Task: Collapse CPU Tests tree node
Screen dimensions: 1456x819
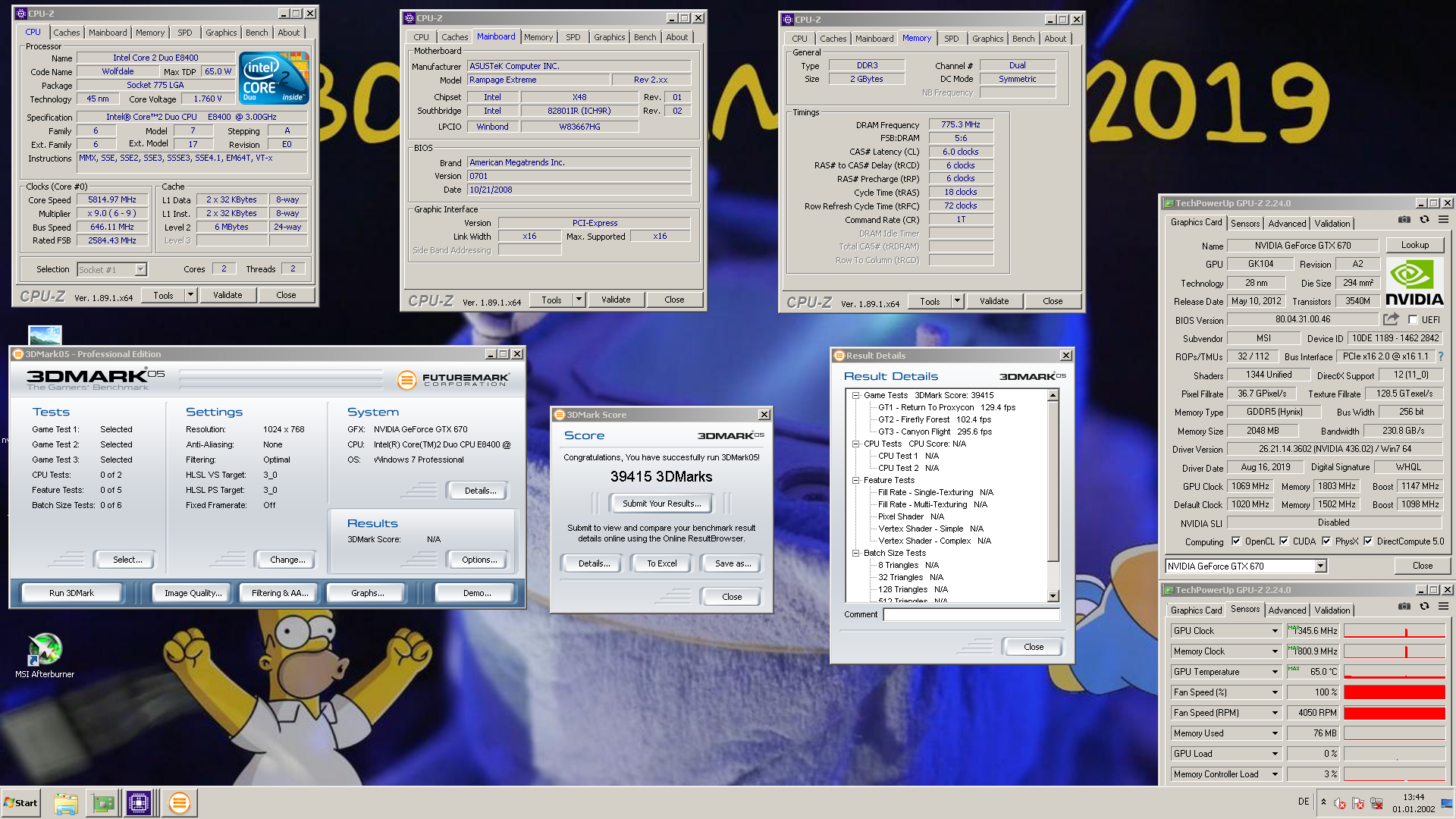Action: [855, 444]
